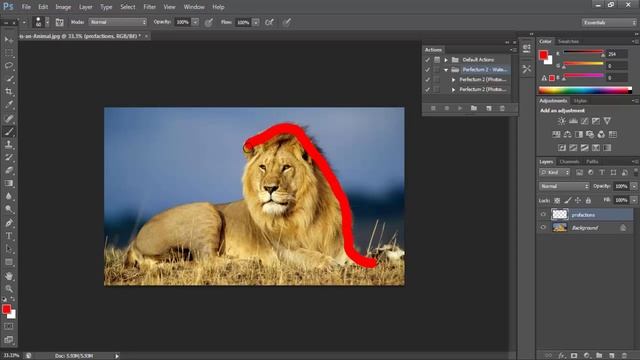Open the layer Fill dropdown arrow
Screen dimensions: 640x360
coord(634,200)
